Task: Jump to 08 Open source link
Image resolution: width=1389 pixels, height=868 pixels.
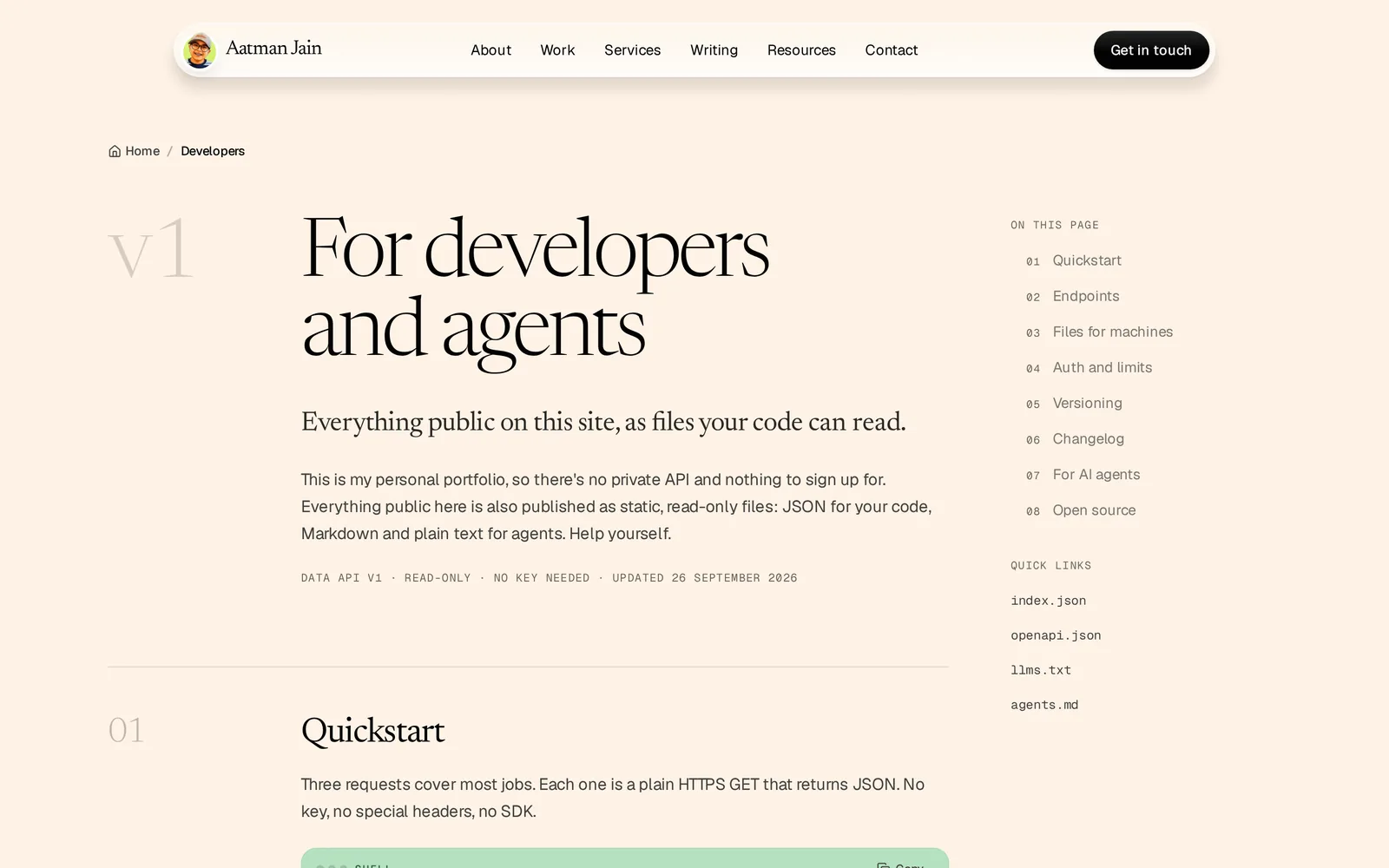Action: click(x=1081, y=510)
